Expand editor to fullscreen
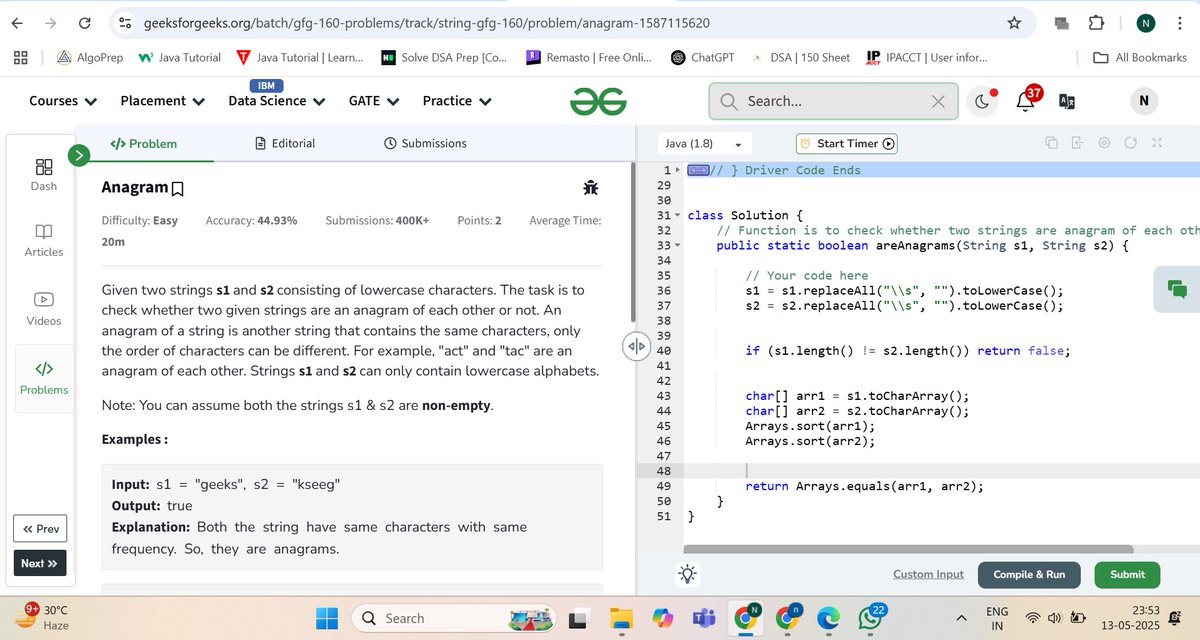 pos(1157,143)
